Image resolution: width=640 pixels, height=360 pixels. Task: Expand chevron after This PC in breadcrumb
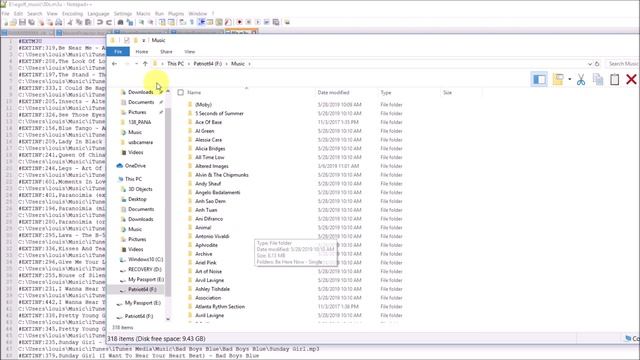pyautogui.click(x=189, y=64)
